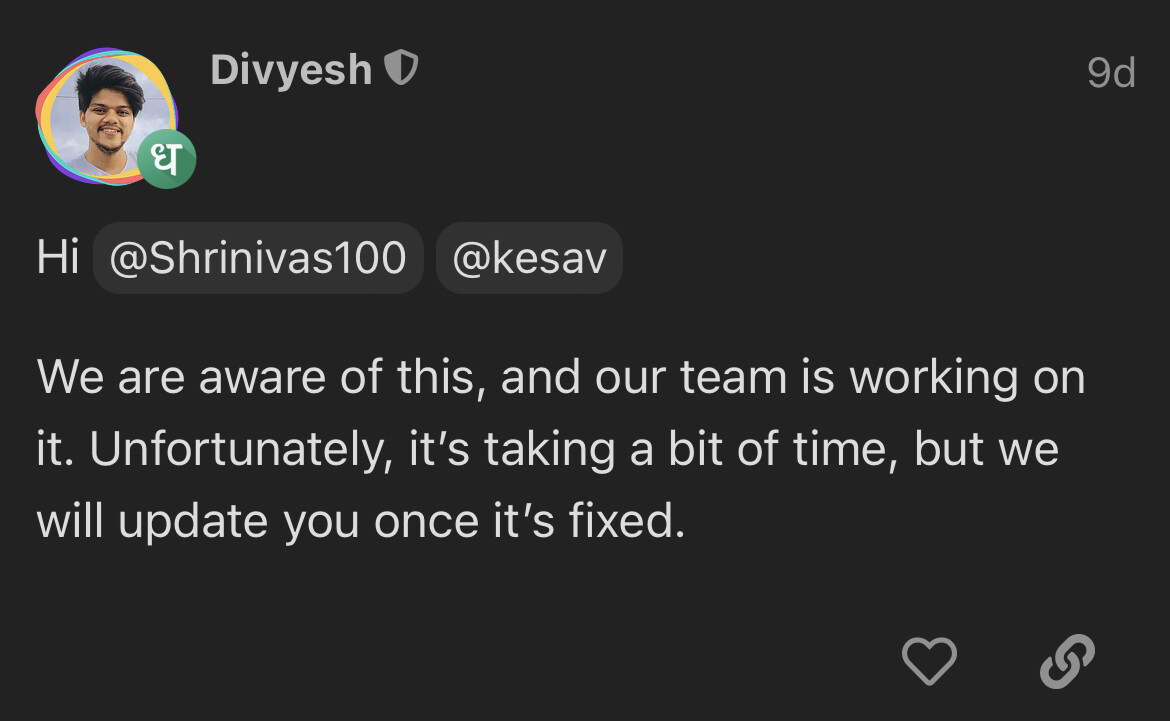Open the Divyesh username link

point(291,70)
